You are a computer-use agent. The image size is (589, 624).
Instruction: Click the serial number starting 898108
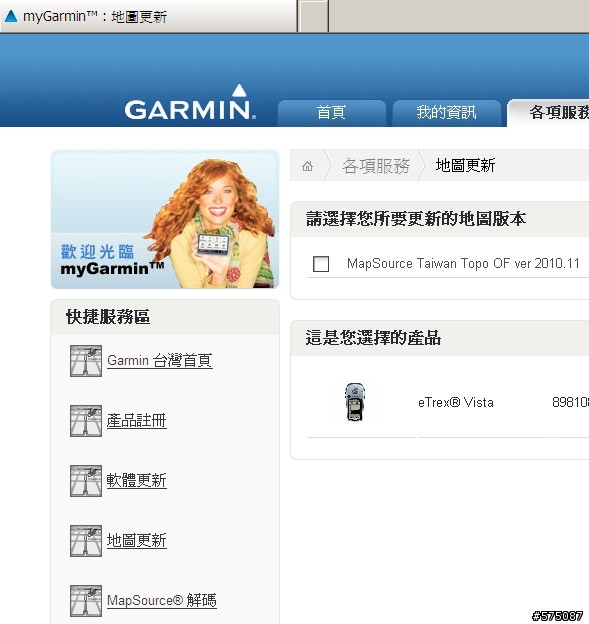[570, 403]
